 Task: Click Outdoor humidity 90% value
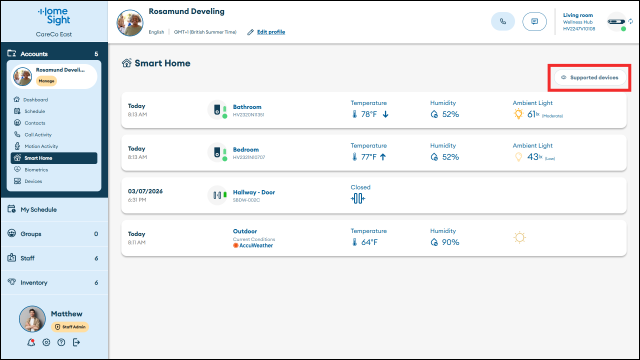coord(451,242)
